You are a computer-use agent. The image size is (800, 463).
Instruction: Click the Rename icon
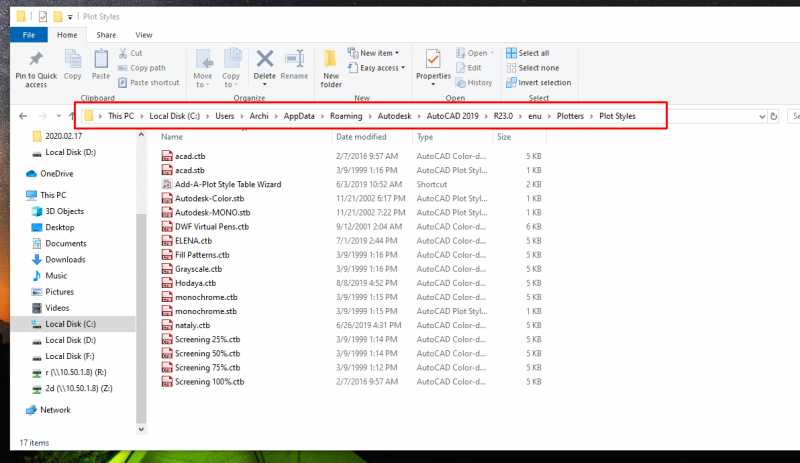click(294, 59)
